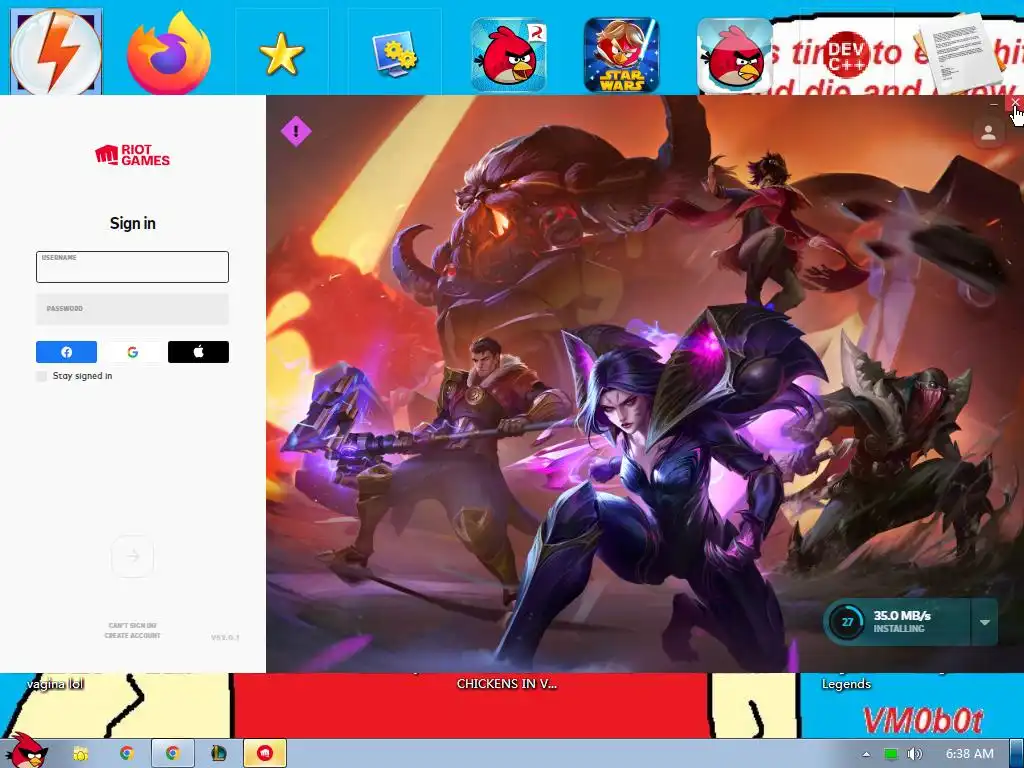This screenshot has width=1024, height=768.
Task: Select the CHICKENS IN V... desktop label
Action: coord(507,684)
